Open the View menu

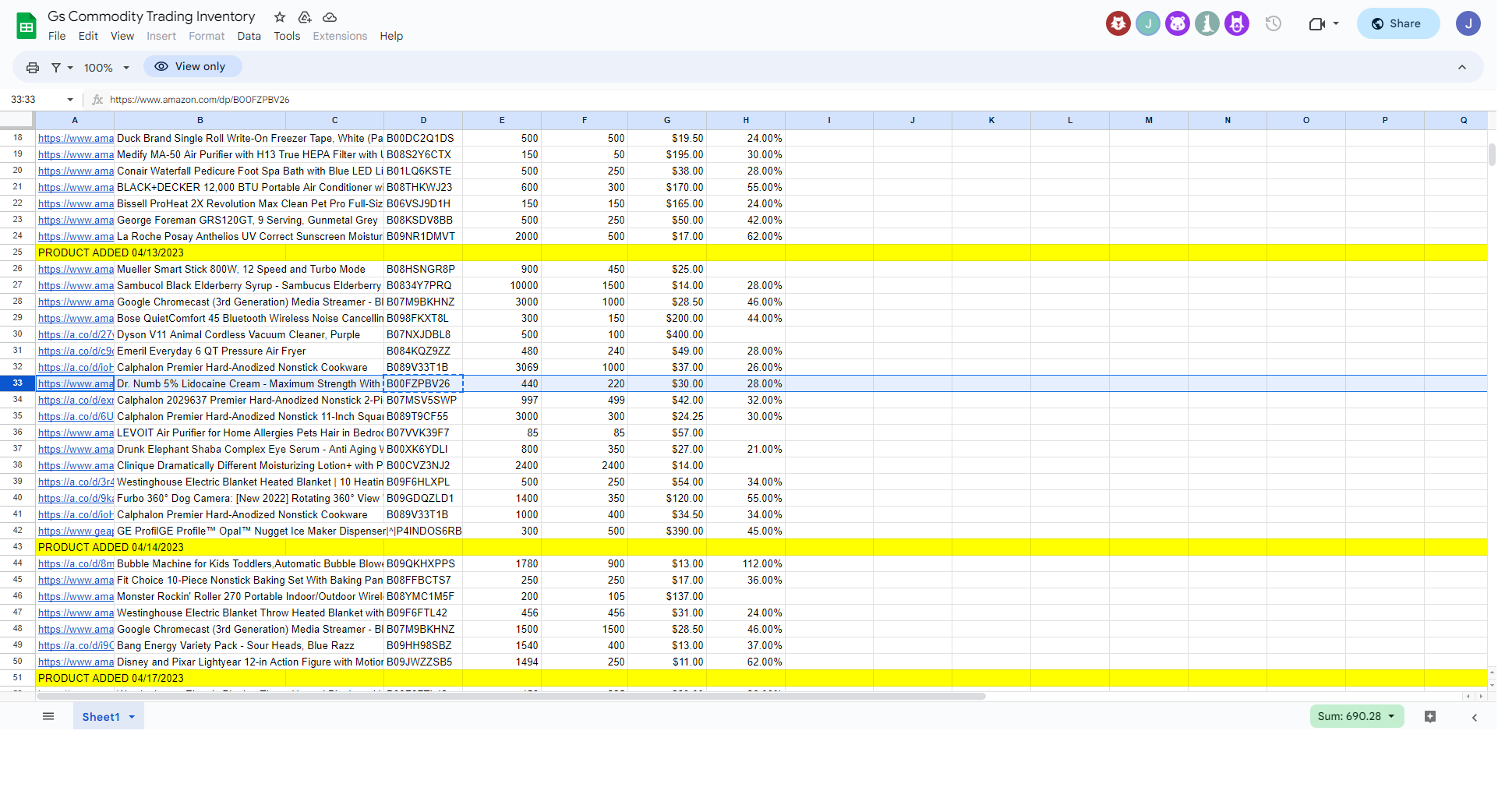pyautogui.click(x=122, y=36)
